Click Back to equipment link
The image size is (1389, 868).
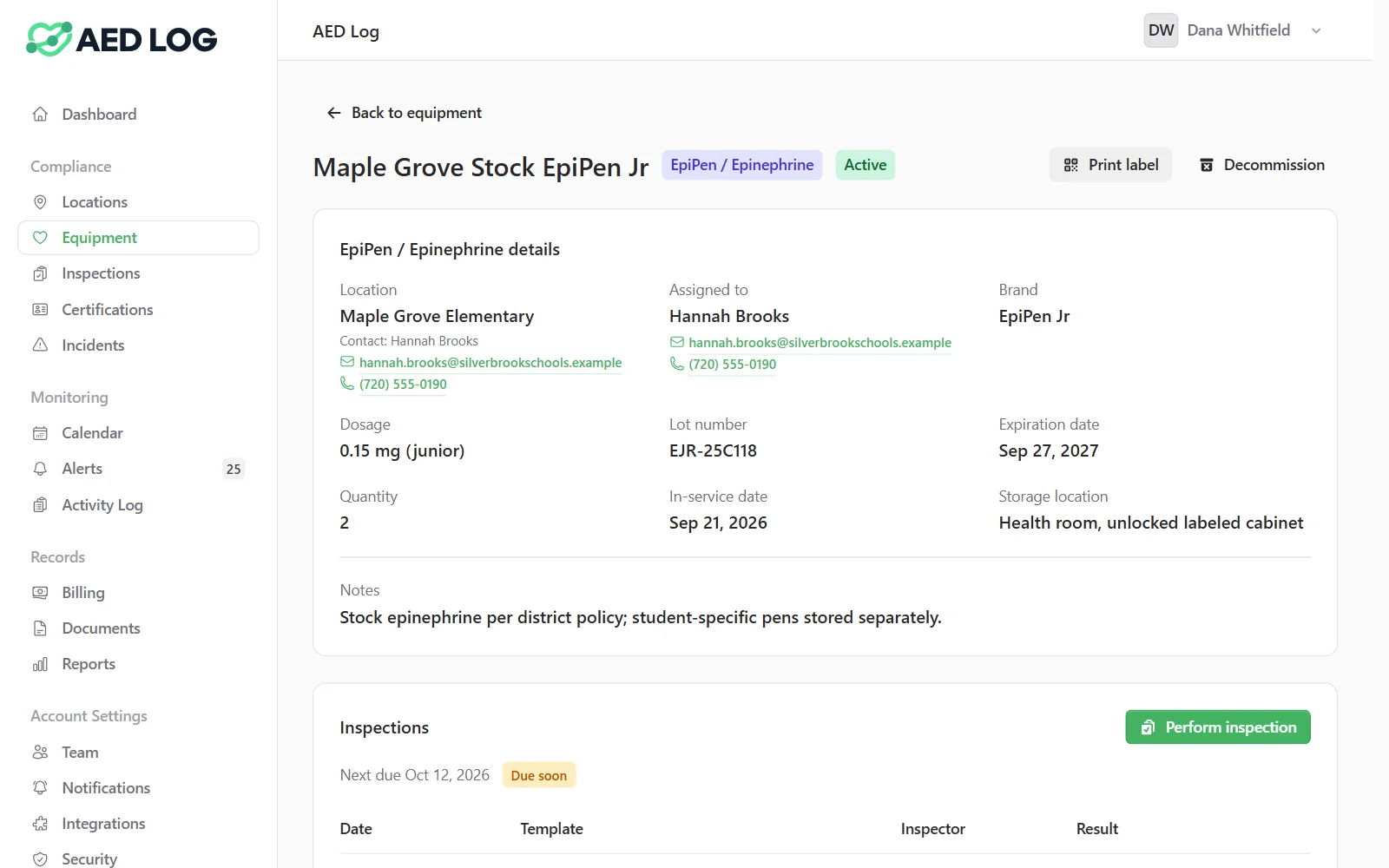404,113
